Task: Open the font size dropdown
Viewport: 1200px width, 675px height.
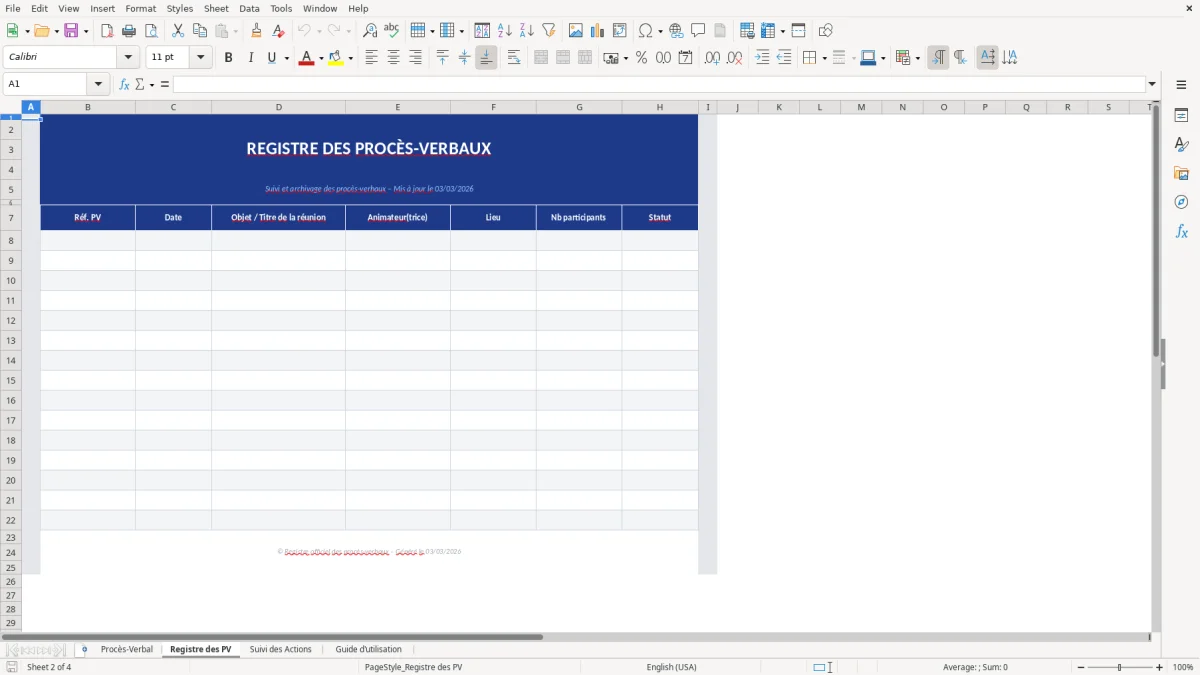Action: click(x=199, y=57)
